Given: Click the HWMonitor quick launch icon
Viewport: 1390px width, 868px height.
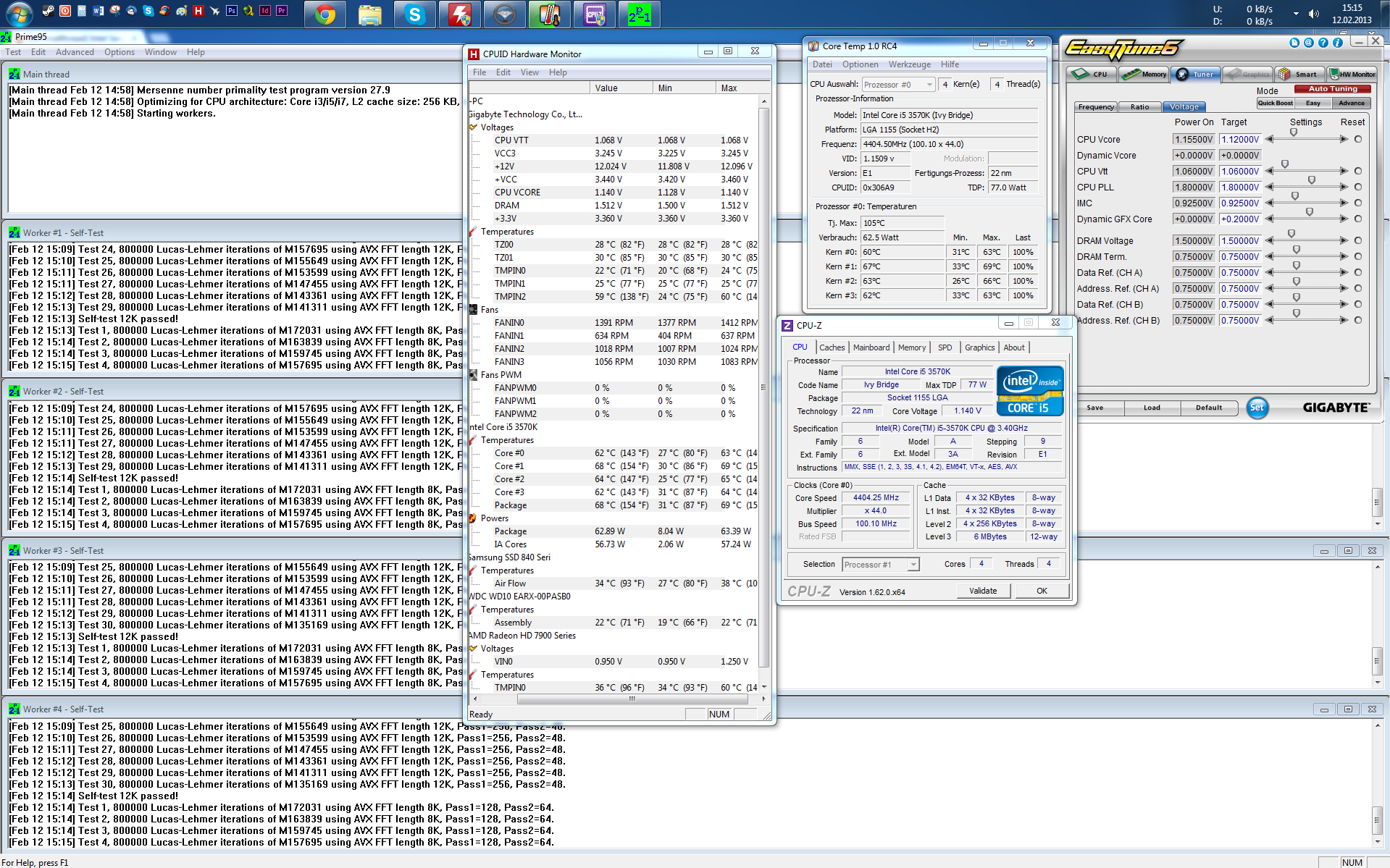Looking at the screenshot, I should pyautogui.click(x=198, y=11).
